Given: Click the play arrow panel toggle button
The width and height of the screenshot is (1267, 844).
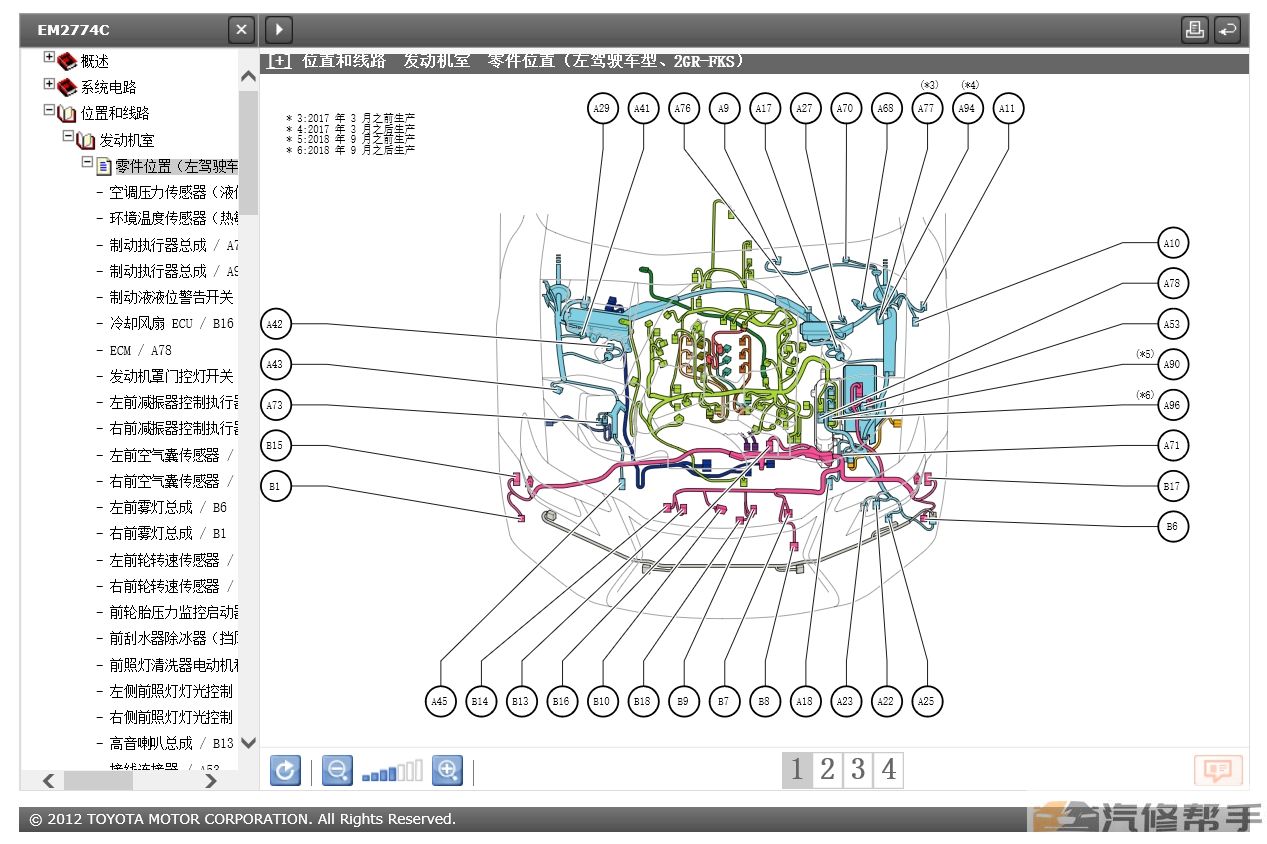Looking at the screenshot, I should pyautogui.click(x=278, y=30).
